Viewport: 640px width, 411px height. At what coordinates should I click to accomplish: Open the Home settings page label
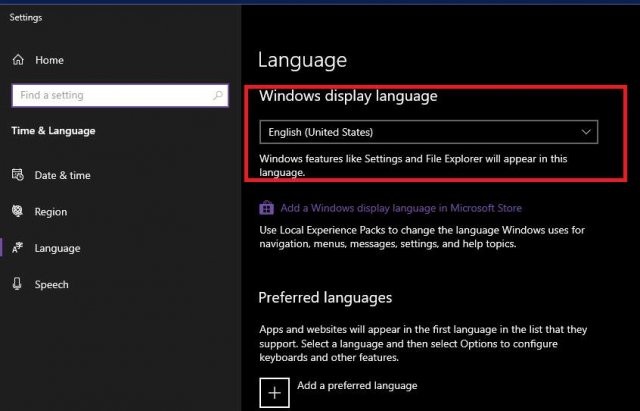pos(49,60)
